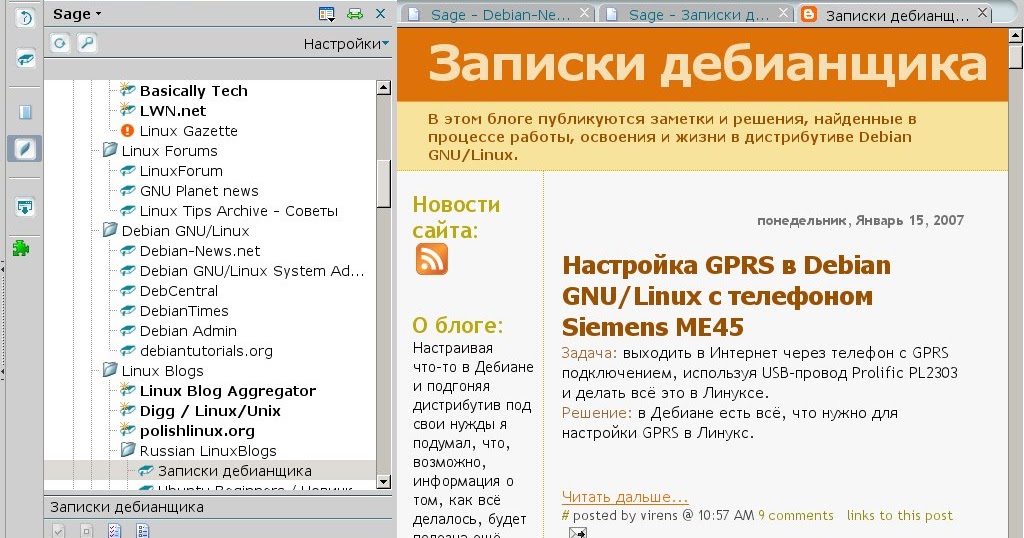Open the Читать дальше link
The image size is (1024, 538).
pyautogui.click(x=625, y=496)
